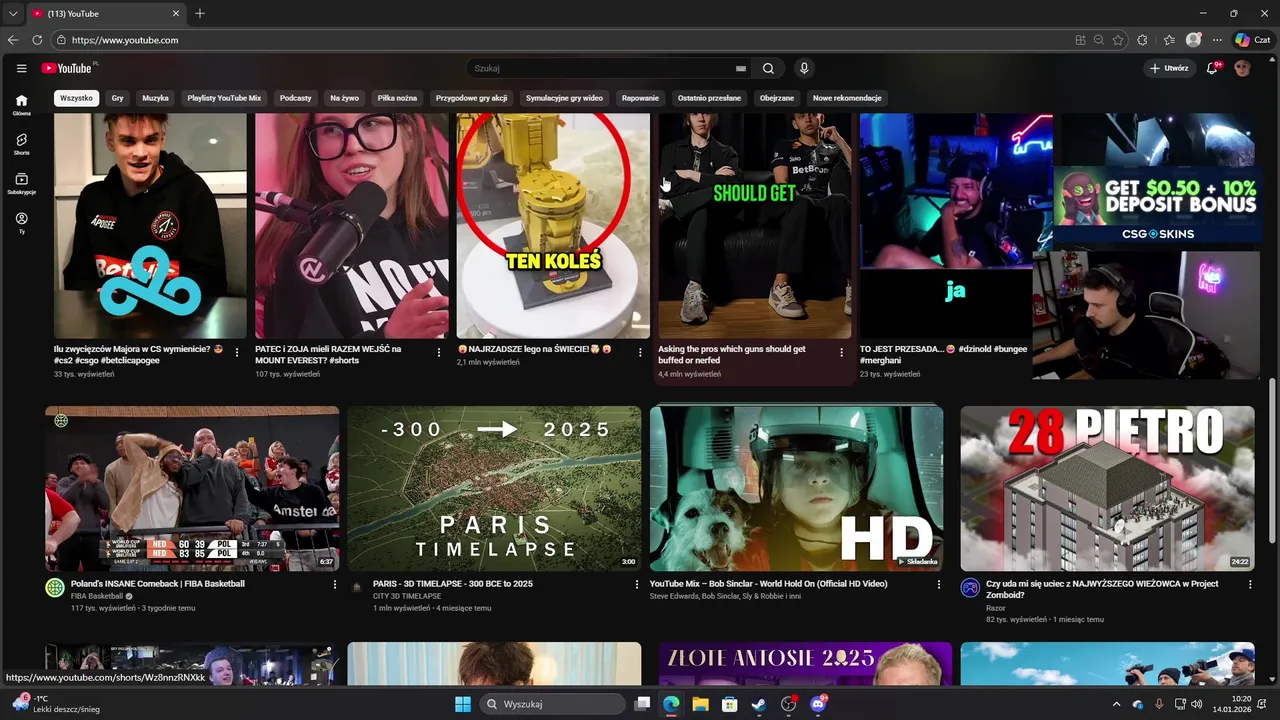The width and height of the screenshot is (1280, 720).
Task: Select the Na żywo filter chip
Action: [x=344, y=98]
